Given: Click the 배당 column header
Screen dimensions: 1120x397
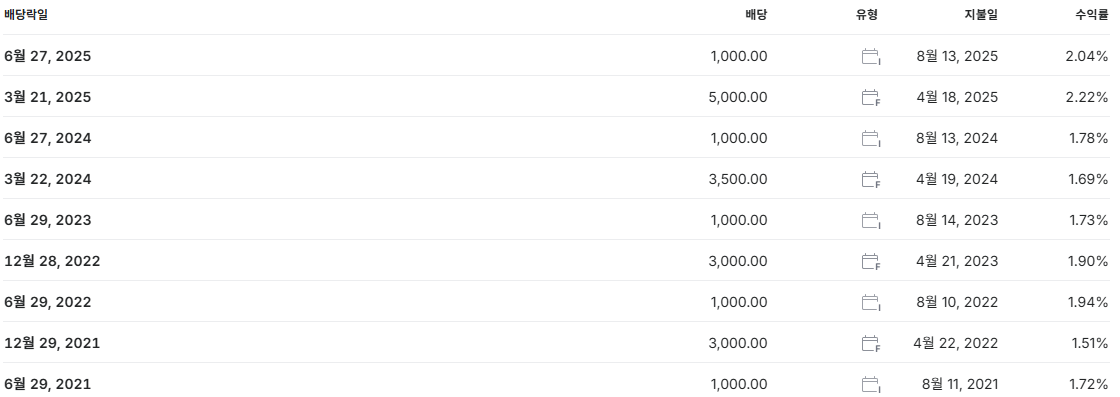Looking at the screenshot, I should click(756, 14).
